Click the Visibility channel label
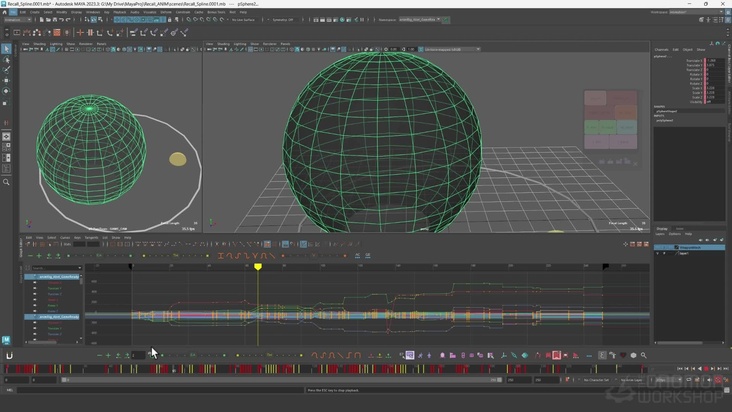Viewport: 732px width, 412px height. 696,102
